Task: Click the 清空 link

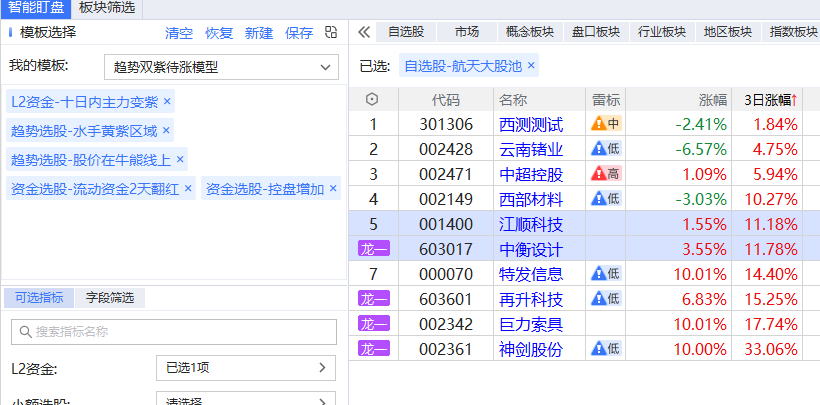Action: (179, 33)
